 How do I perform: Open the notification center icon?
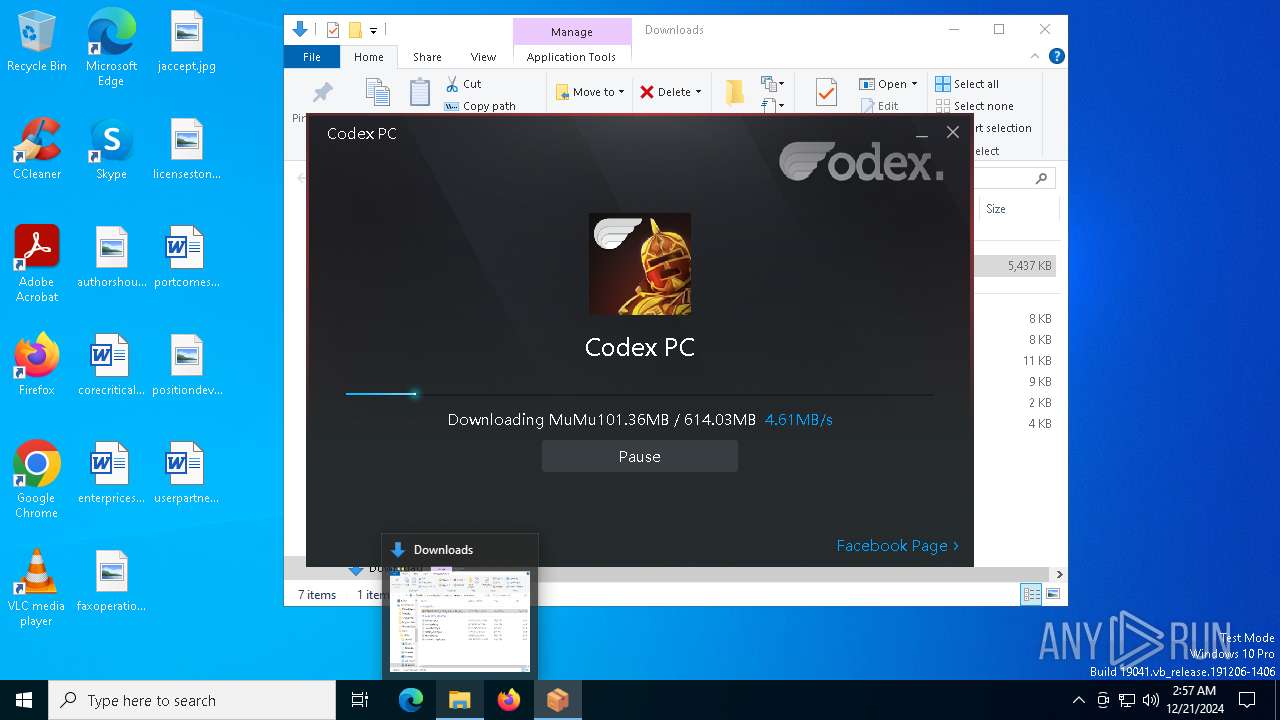click(1247, 700)
